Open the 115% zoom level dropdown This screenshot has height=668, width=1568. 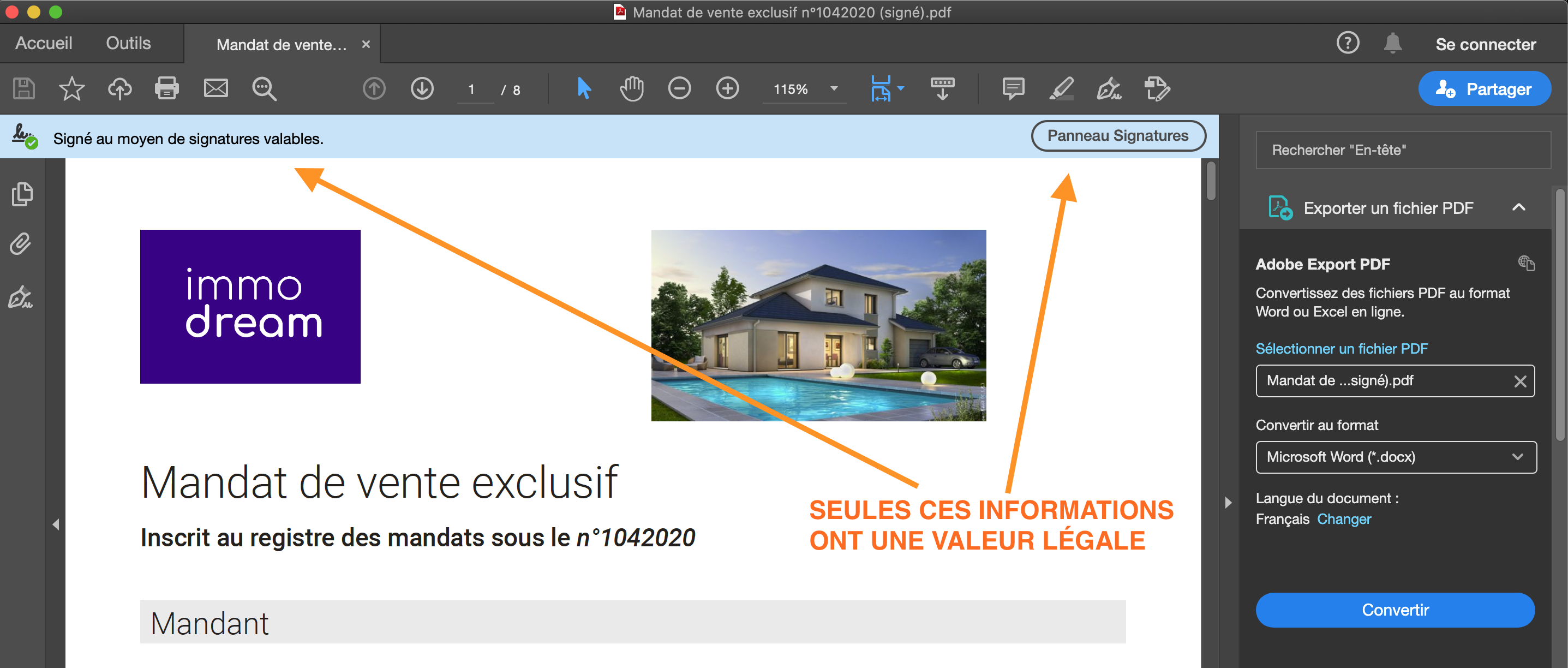point(834,89)
